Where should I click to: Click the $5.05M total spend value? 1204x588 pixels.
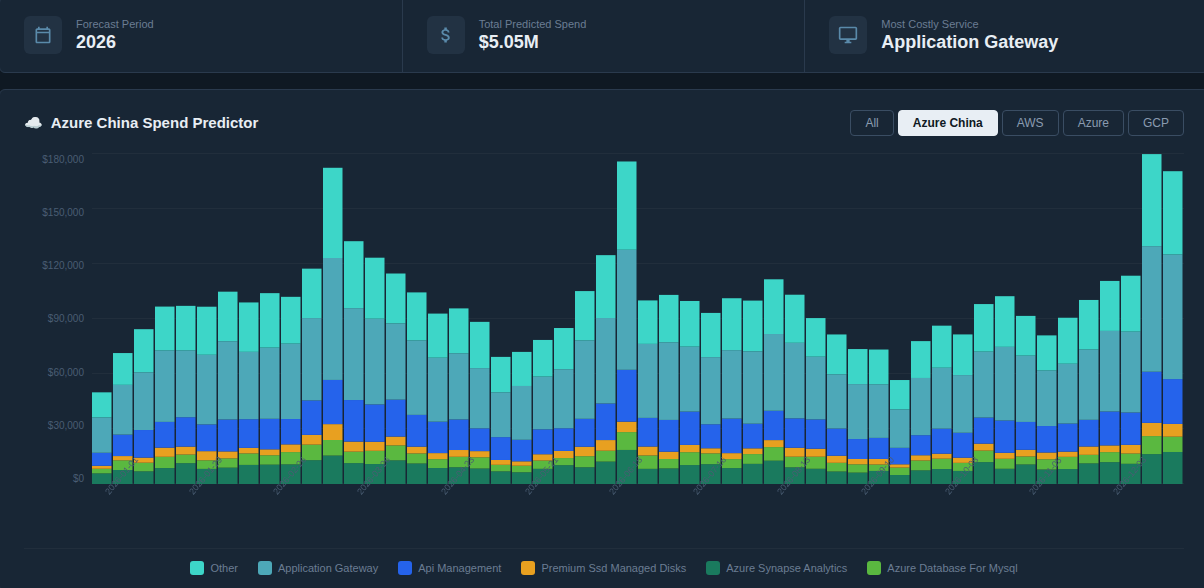click(509, 42)
